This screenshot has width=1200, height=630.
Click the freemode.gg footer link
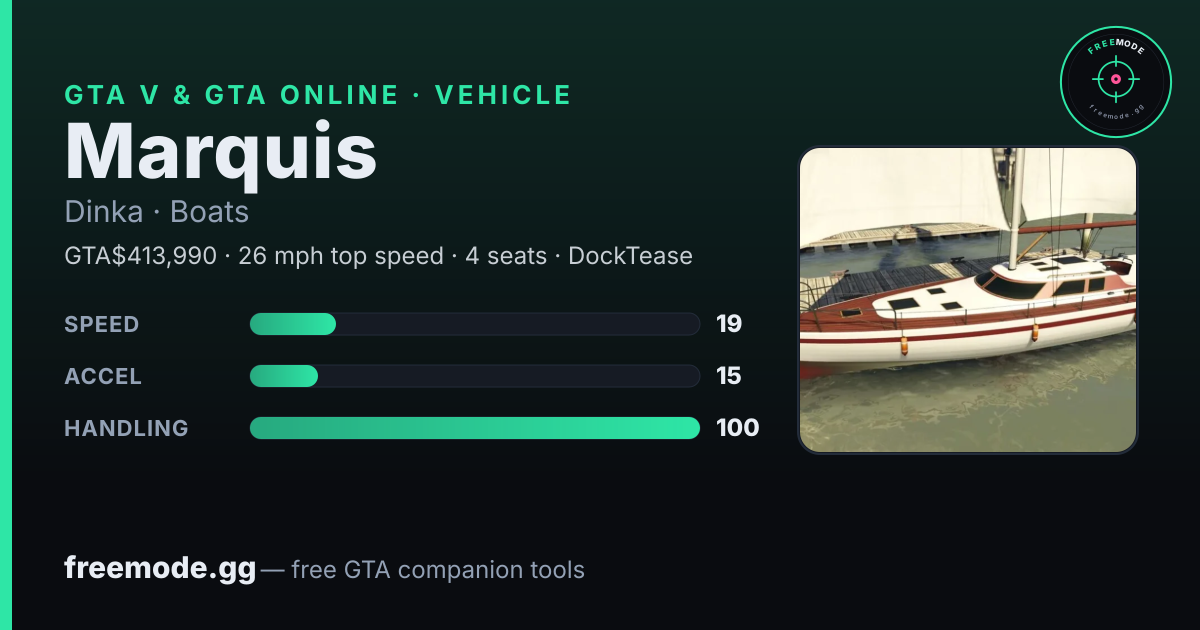160,569
